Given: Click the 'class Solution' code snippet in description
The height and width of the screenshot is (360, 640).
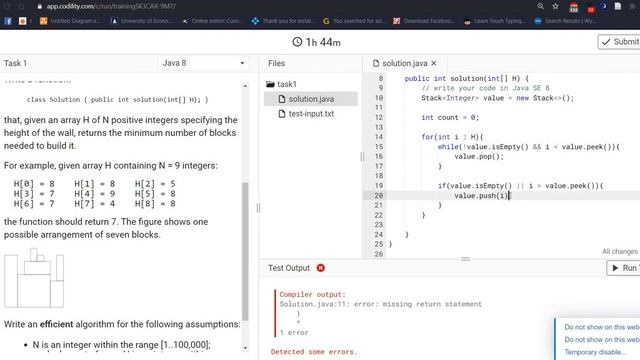Looking at the screenshot, I should 118,100.
